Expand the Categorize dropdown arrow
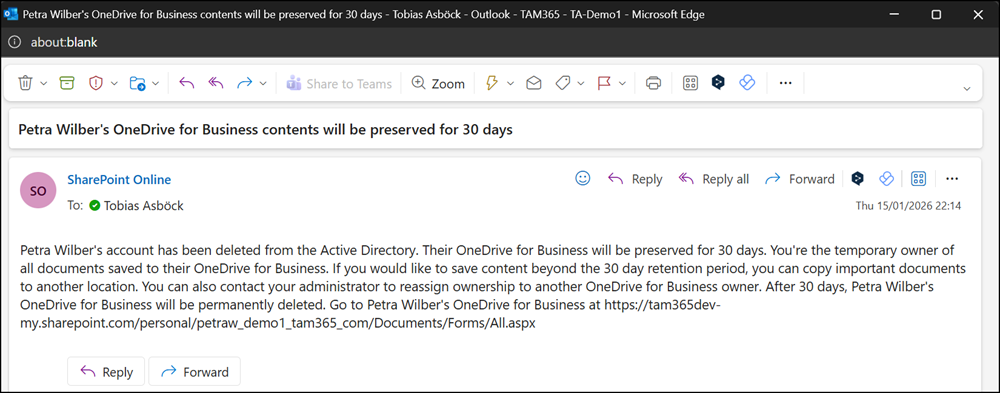This screenshot has width=1000, height=393. tap(581, 84)
